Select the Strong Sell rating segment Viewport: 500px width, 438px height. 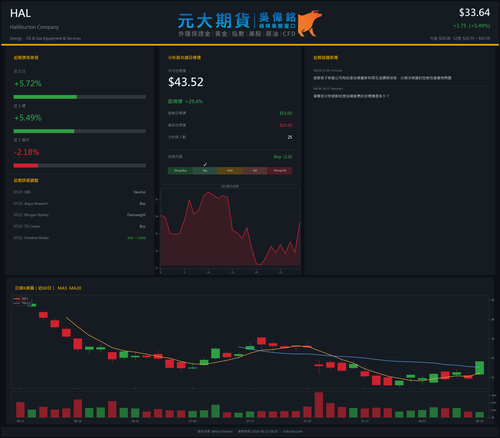(280, 171)
